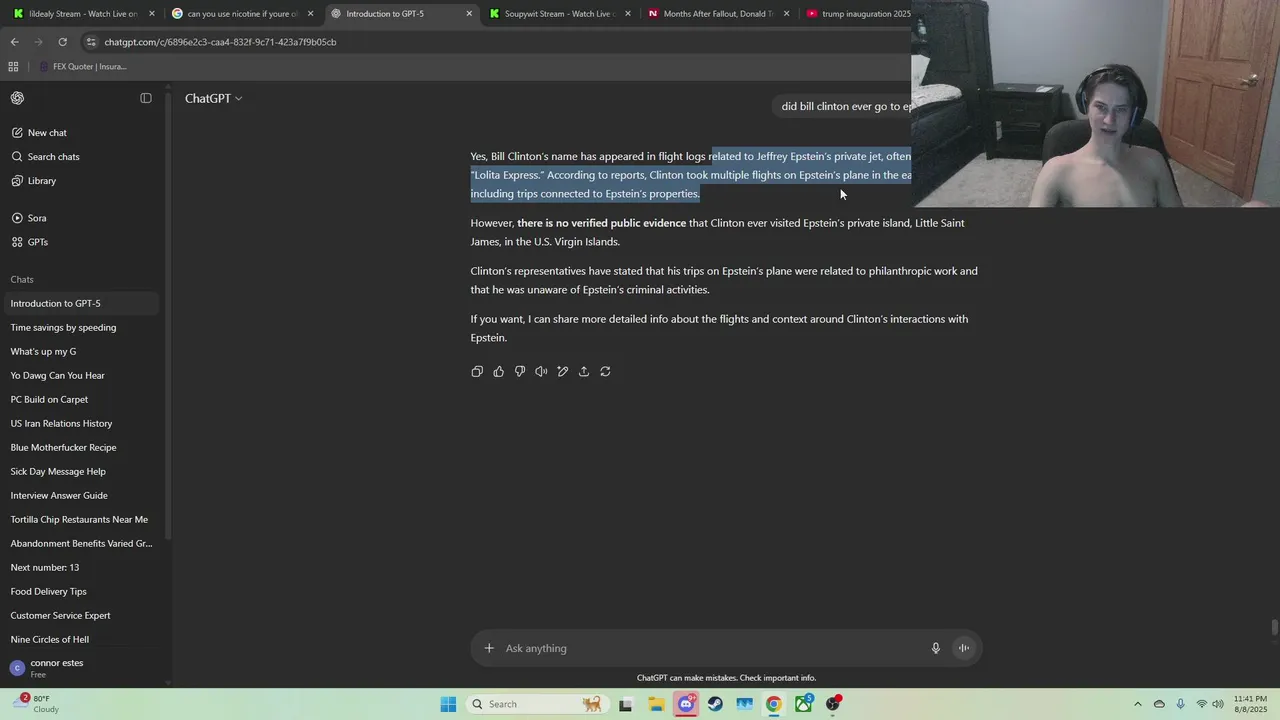1280x720 pixels.
Task: Click the Windows taskbar Search box
Action: pyautogui.click(x=536, y=704)
